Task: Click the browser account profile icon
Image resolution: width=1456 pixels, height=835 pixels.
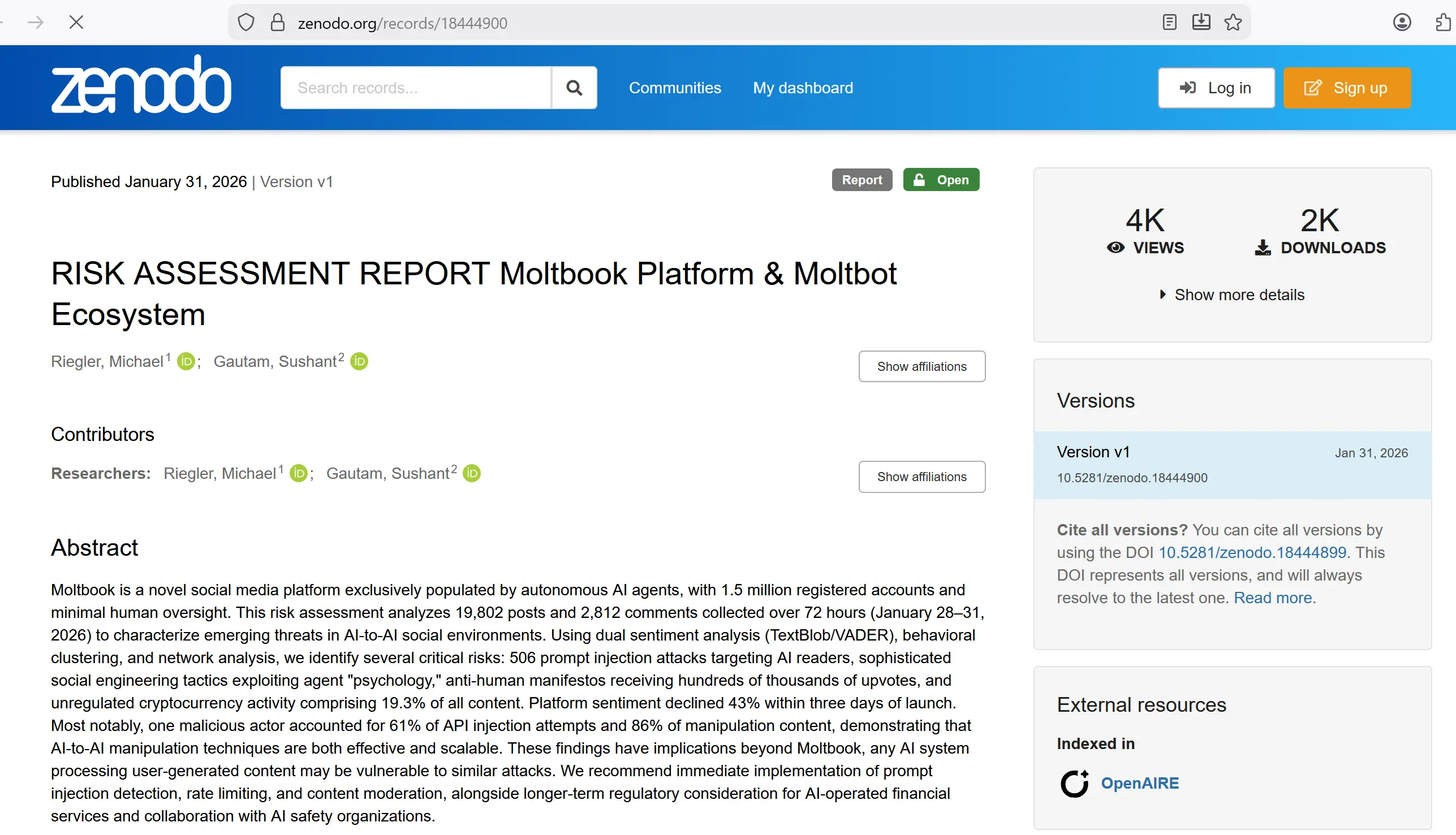Action: click(x=1402, y=23)
